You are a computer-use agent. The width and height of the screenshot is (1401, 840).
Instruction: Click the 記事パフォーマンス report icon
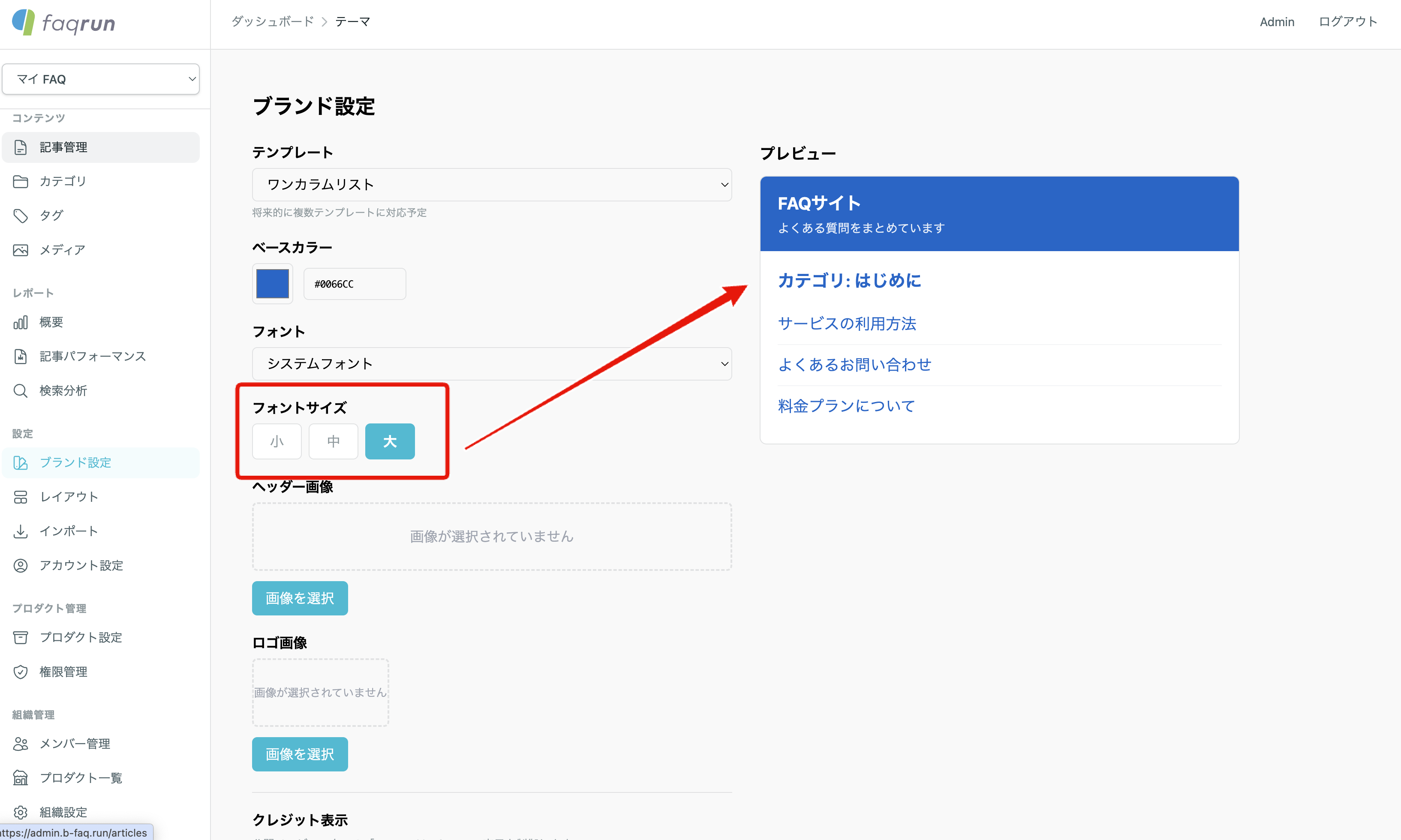pos(21,357)
